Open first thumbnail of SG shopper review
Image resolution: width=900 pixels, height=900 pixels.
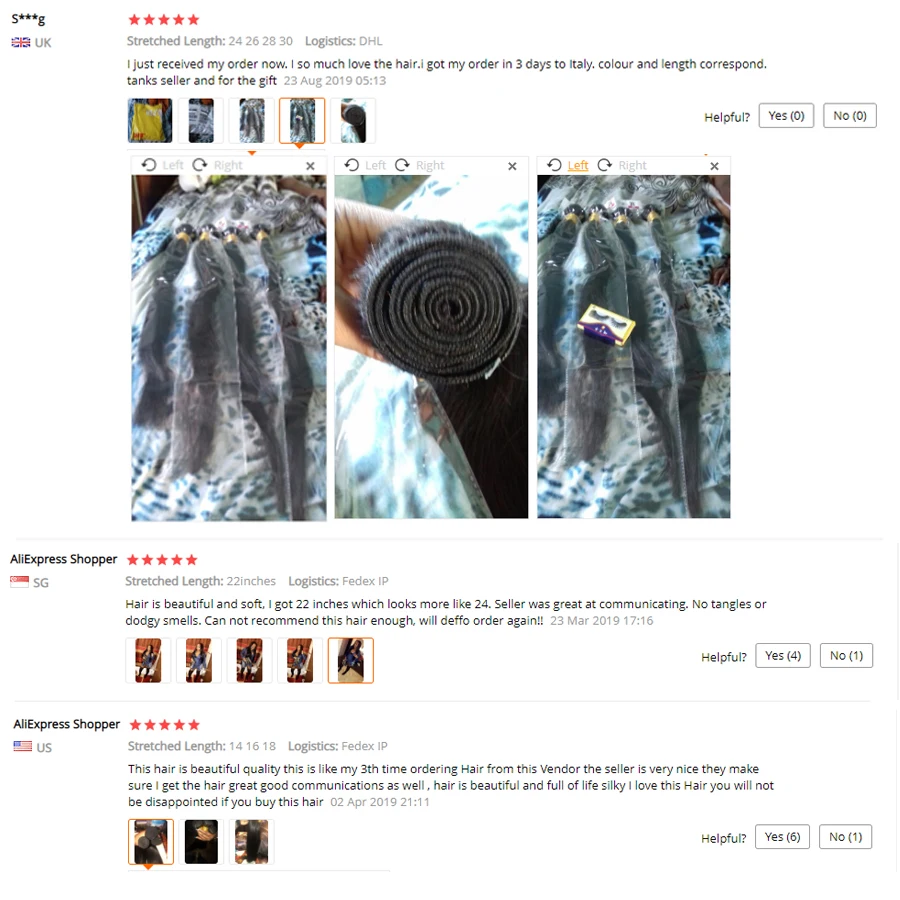[148, 661]
